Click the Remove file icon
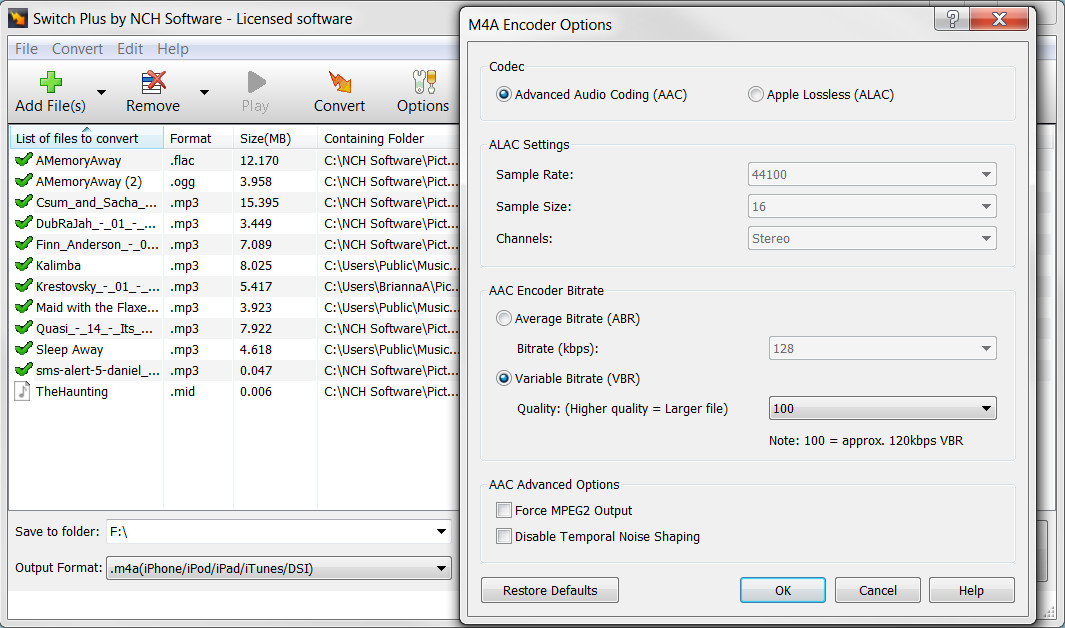Image resolution: width=1065 pixels, height=628 pixels. click(151, 80)
